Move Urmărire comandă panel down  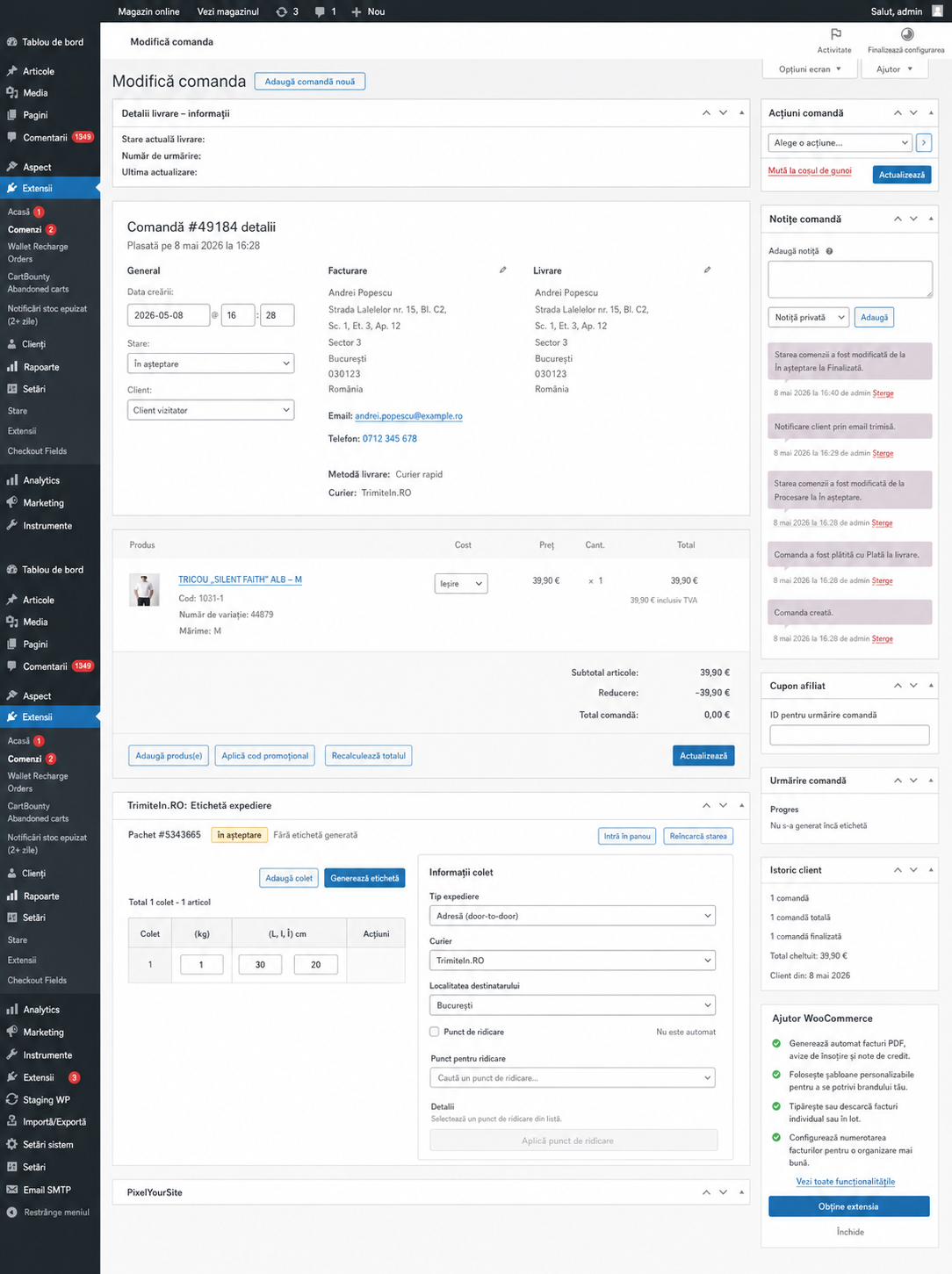tap(913, 781)
